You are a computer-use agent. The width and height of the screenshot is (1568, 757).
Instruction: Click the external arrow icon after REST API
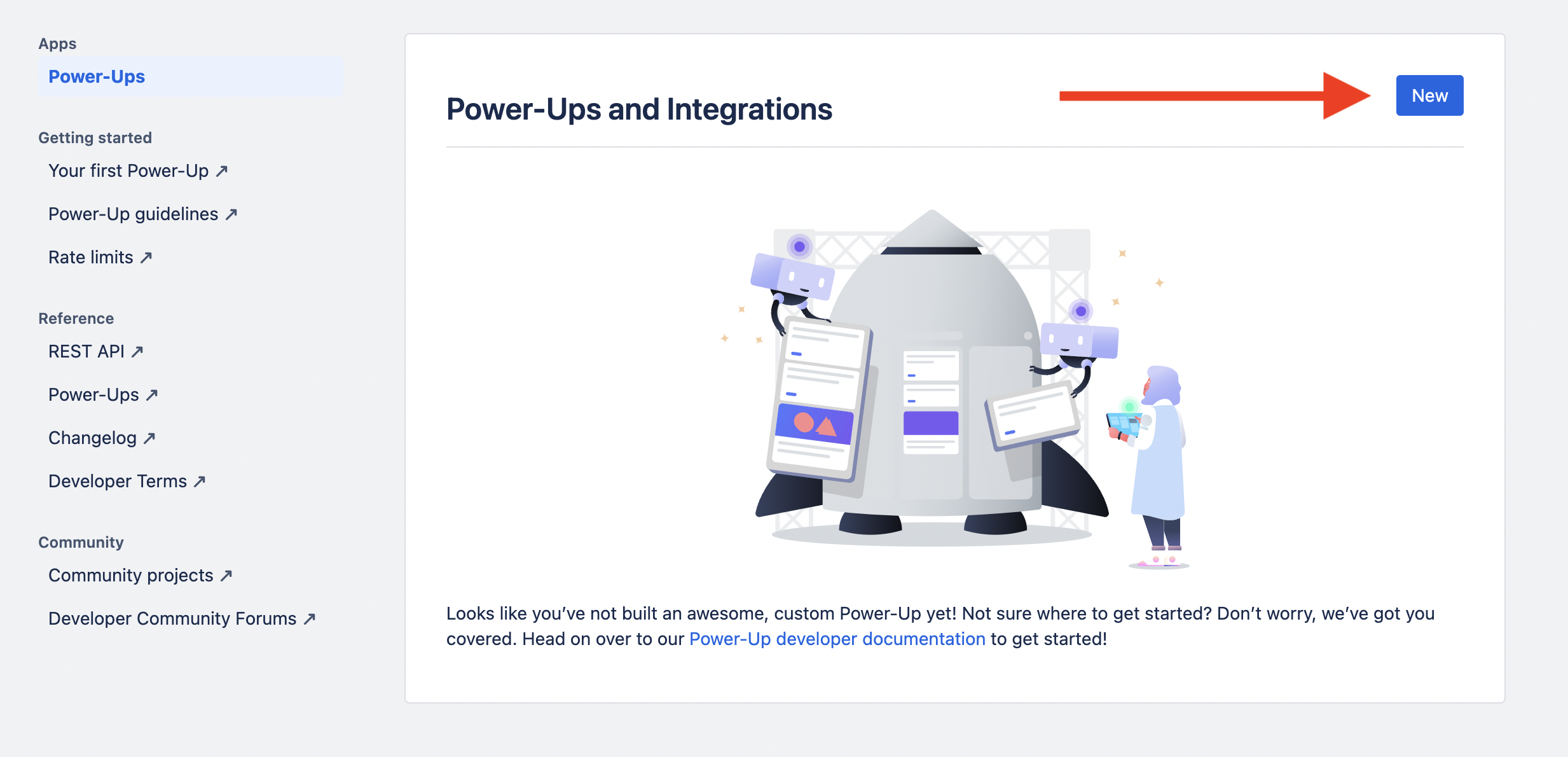click(x=137, y=352)
